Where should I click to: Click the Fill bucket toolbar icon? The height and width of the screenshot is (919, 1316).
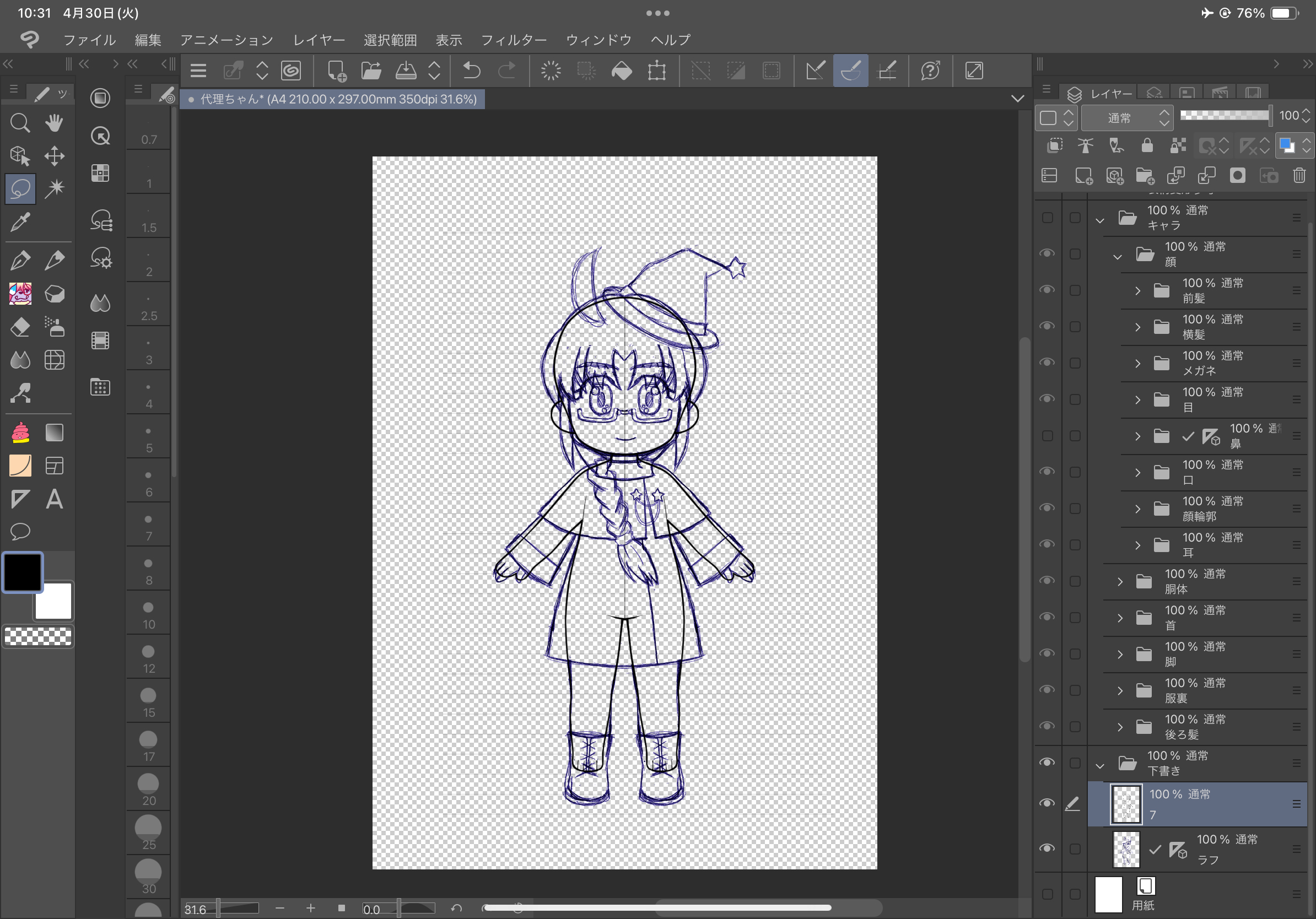tap(621, 71)
